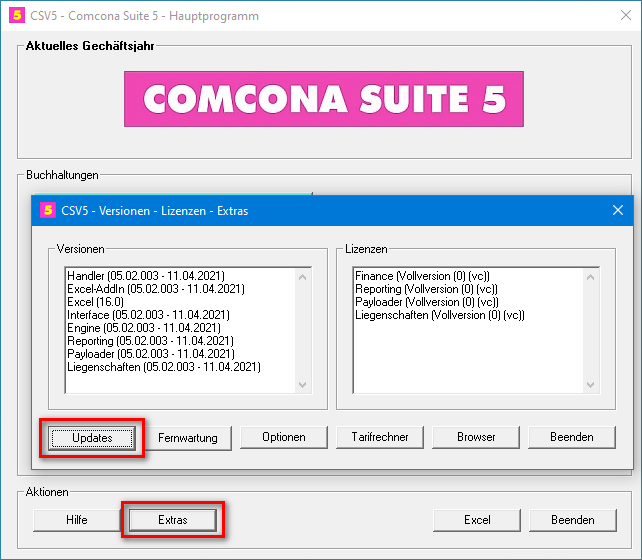
Task: Click down arrow of Versionen list scrollbar
Action: click(x=303, y=384)
